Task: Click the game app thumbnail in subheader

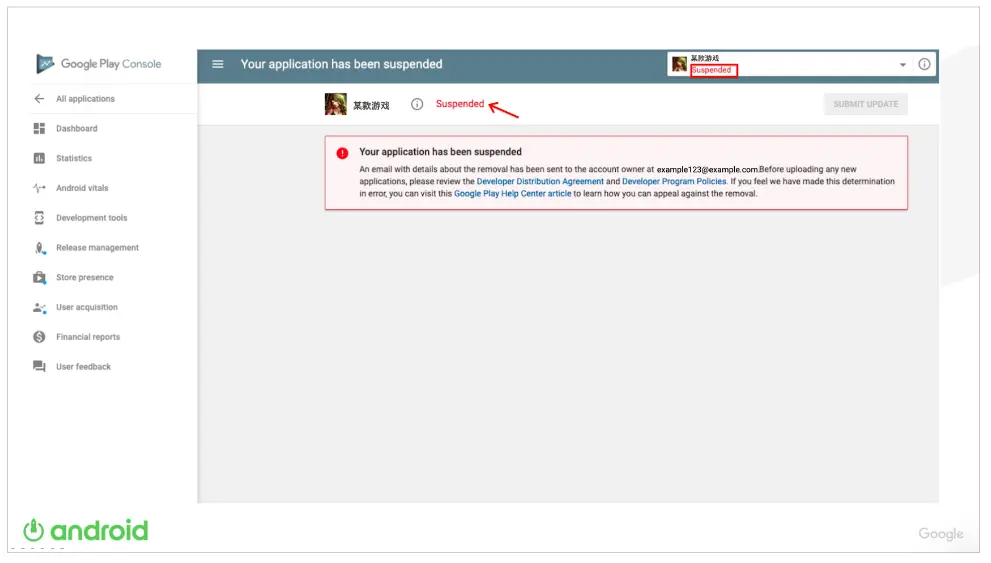Action: (336, 104)
